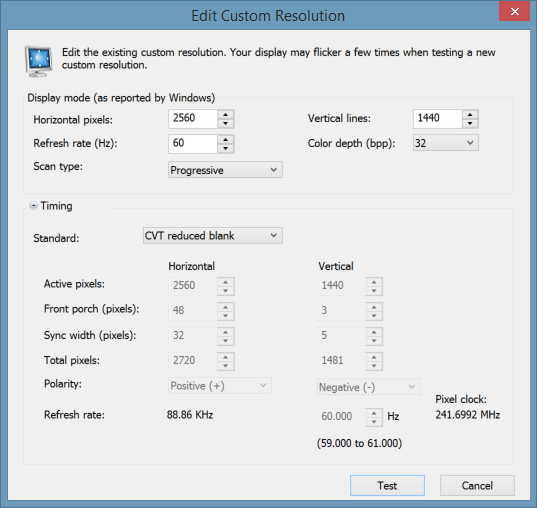Close the Edit Custom Resolution dialog
This screenshot has width=537, height=508.
(514, 12)
